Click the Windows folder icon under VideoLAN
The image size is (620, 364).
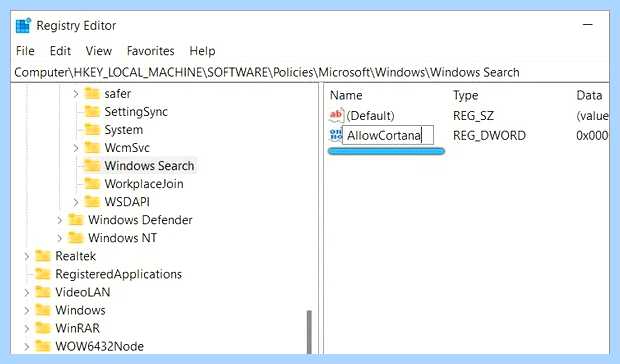43,310
